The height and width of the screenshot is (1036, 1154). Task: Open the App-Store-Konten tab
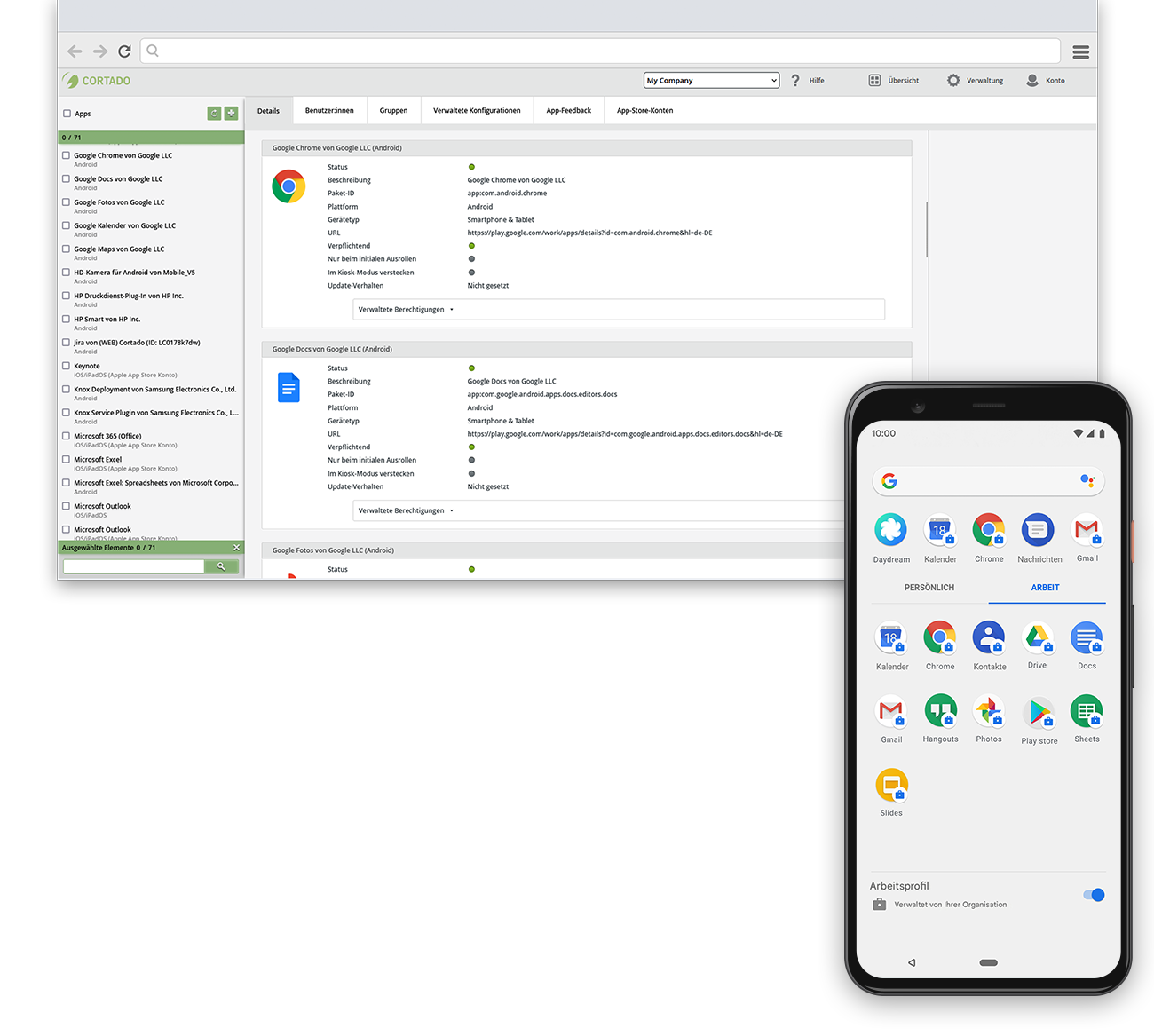pos(645,111)
